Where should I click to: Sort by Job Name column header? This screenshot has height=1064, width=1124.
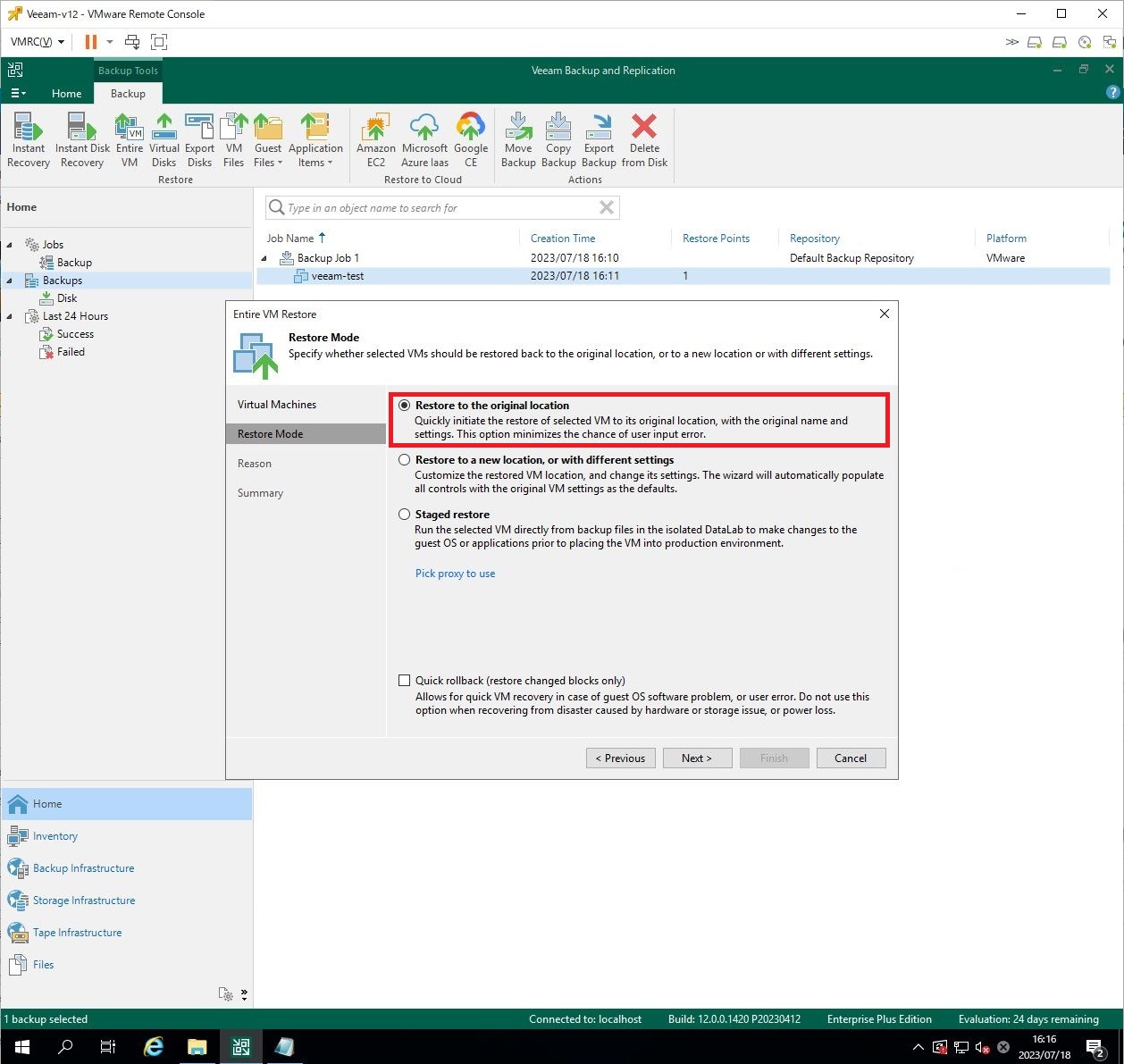[x=290, y=239]
